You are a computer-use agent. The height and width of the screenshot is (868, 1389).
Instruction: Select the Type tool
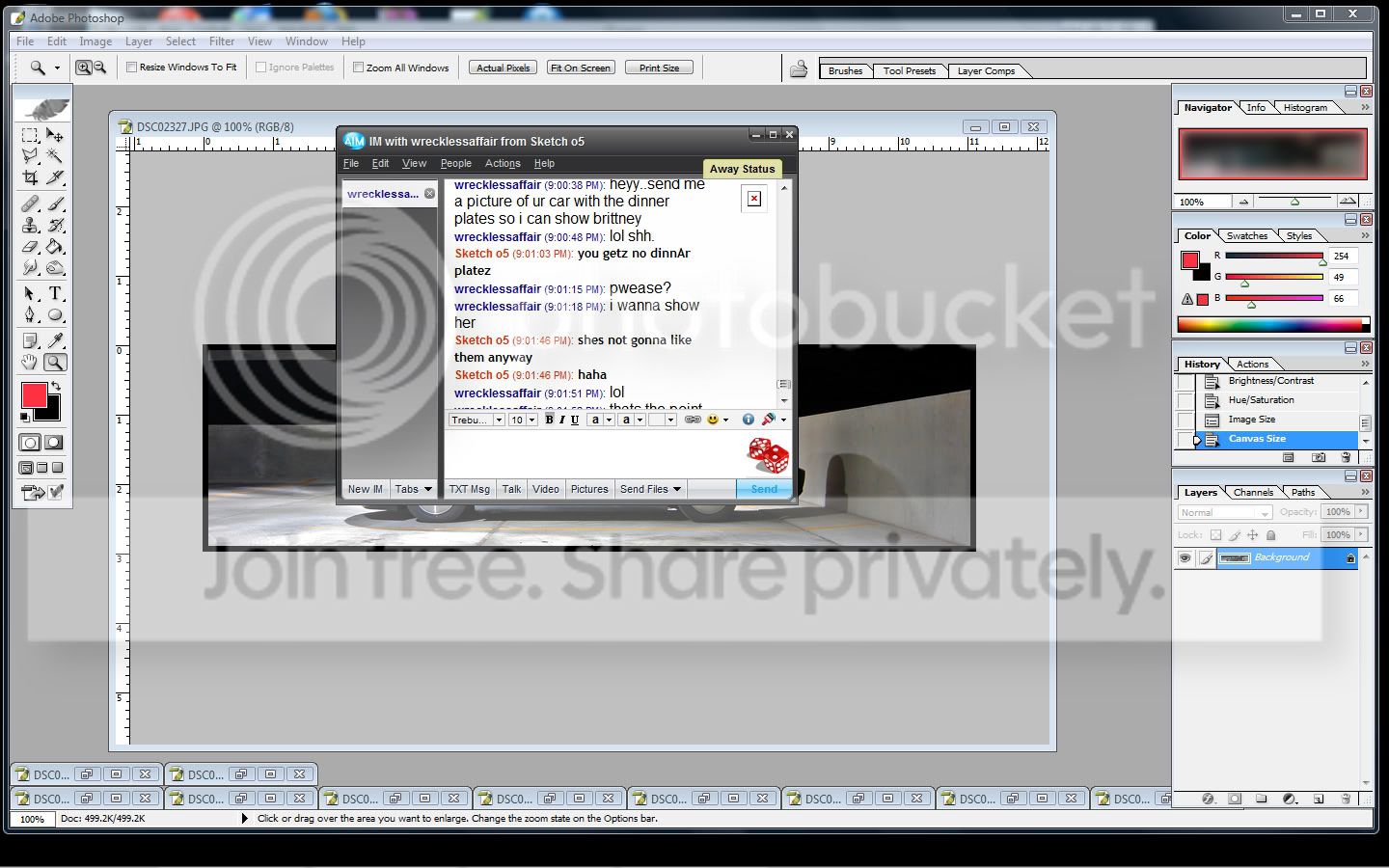pyautogui.click(x=55, y=293)
